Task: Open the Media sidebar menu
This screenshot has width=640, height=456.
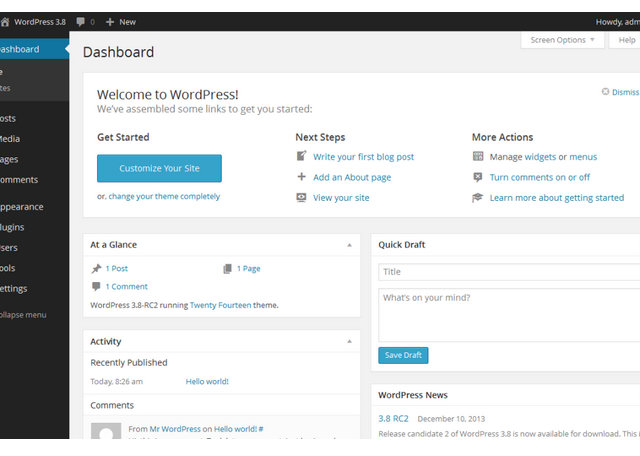Action: tap(34, 139)
